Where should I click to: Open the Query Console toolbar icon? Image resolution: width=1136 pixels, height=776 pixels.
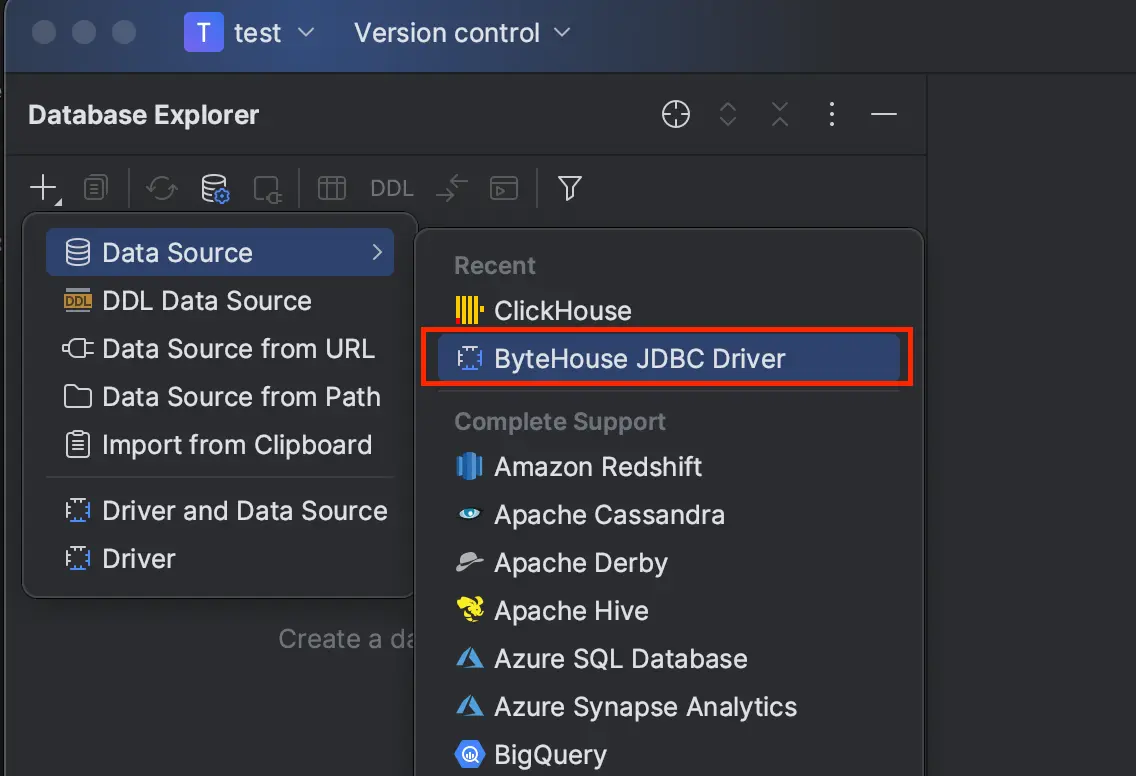pyautogui.click(x=504, y=188)
